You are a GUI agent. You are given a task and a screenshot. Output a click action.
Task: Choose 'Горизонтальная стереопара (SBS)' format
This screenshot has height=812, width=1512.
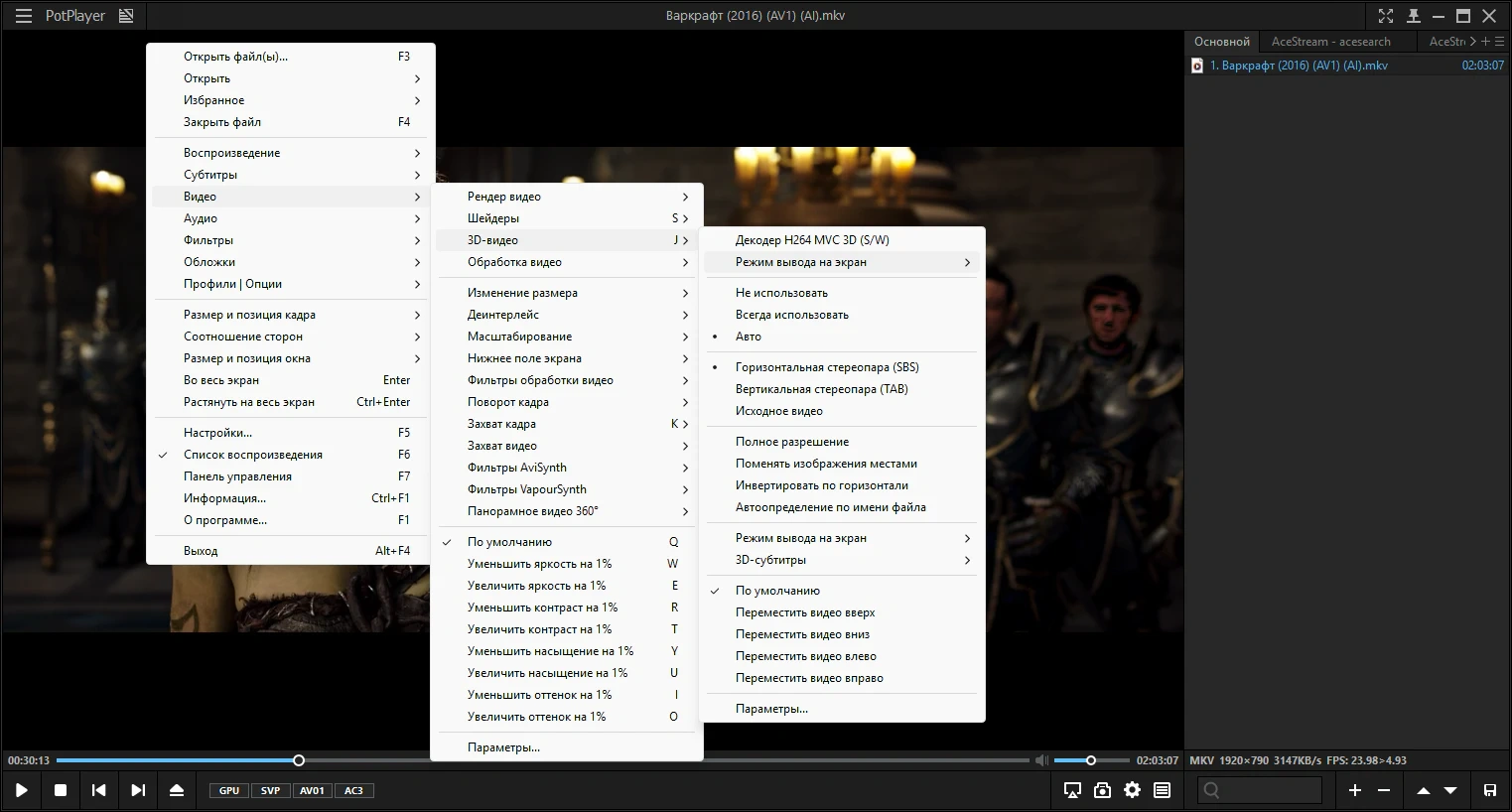[x=842, y=367]
